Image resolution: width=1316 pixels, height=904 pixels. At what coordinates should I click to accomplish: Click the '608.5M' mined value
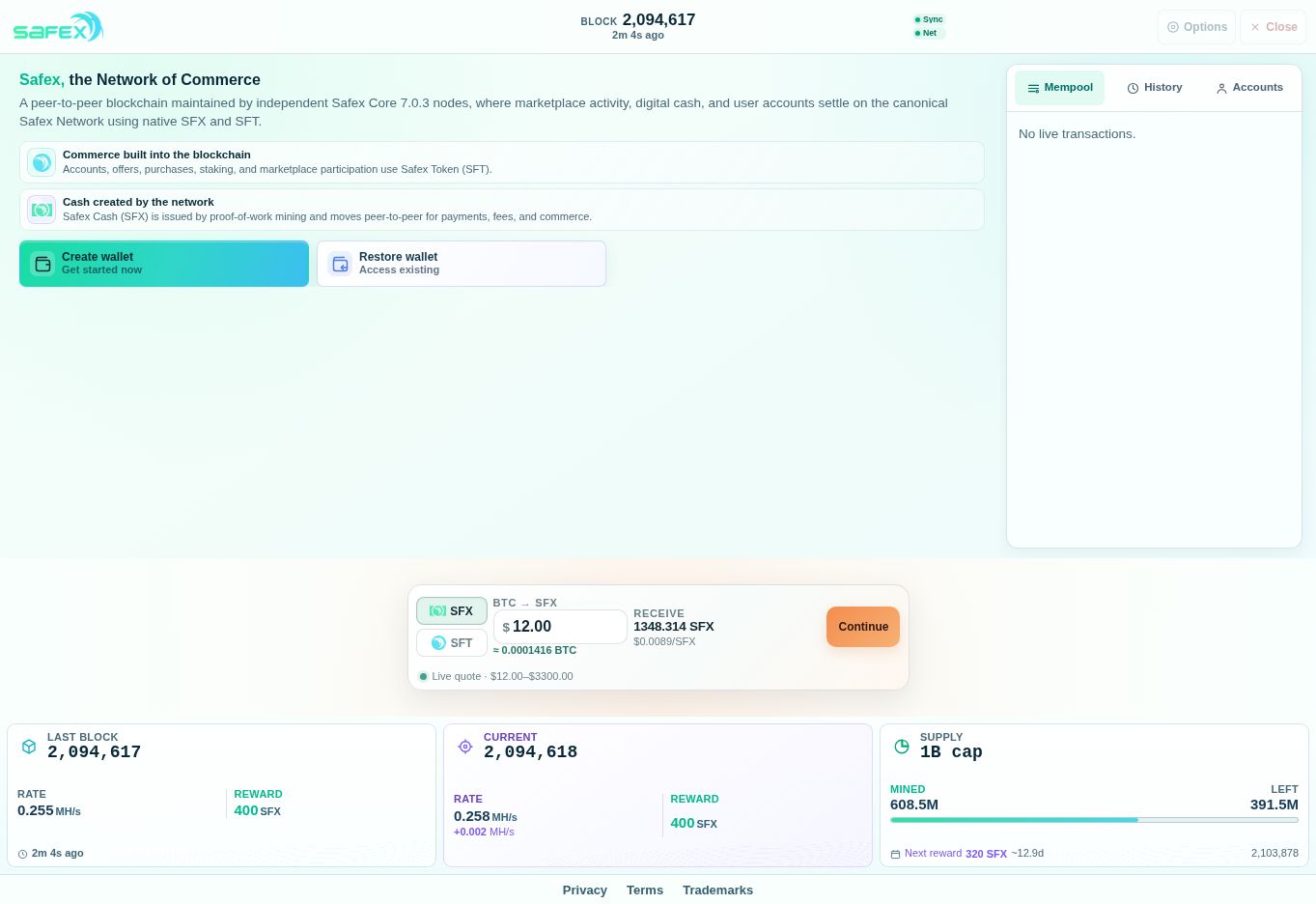tap(914, 805)
